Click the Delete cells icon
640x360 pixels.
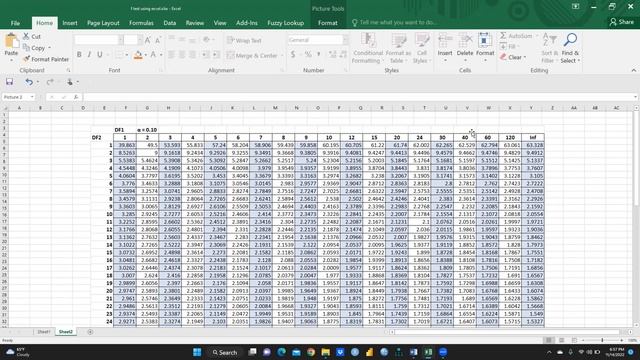[x=465, y=41]
